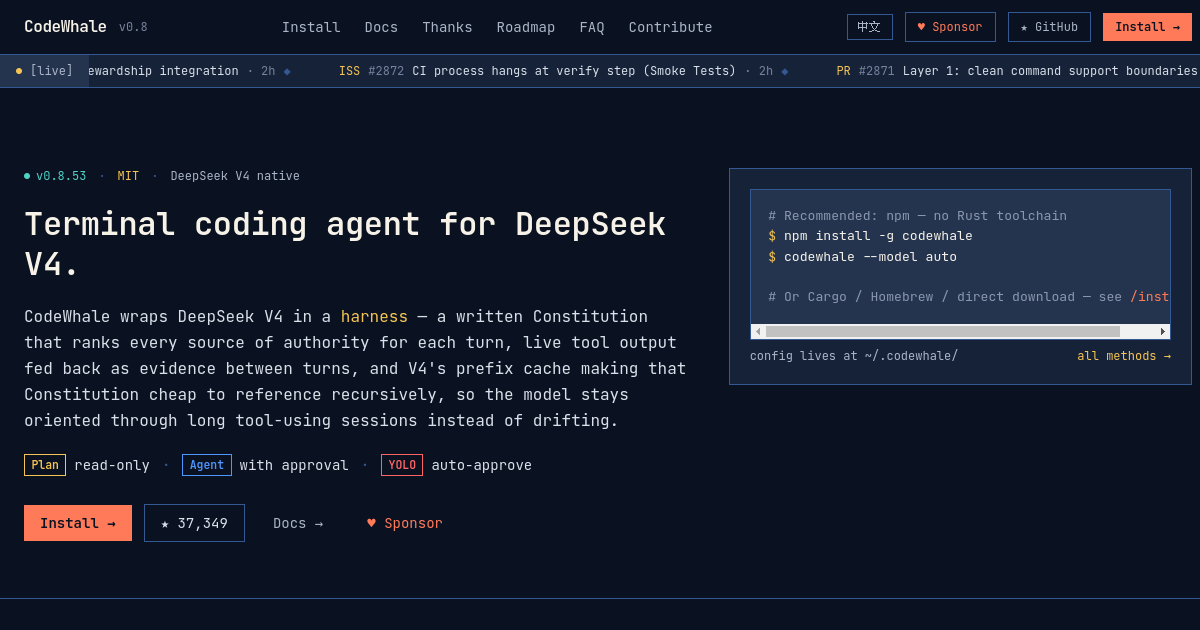This screenshot has height=630, width=1200.
Task: Open issue #2872 CI process hangs ticker item
Action: click(563, 71)
